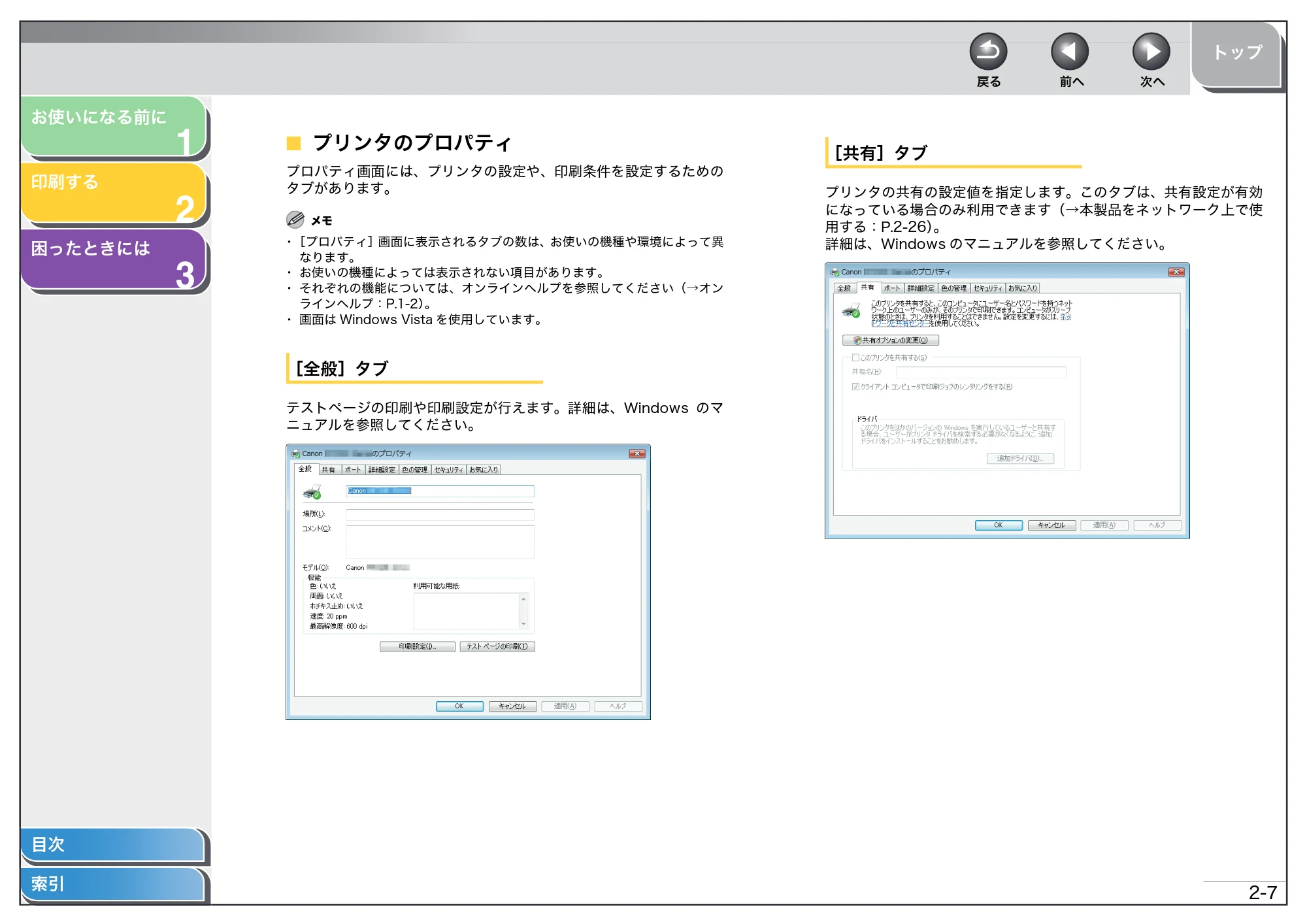This screenshot has height=924, width=1307.
Task: Open the トップ tab
Action: click(1236, 54)
